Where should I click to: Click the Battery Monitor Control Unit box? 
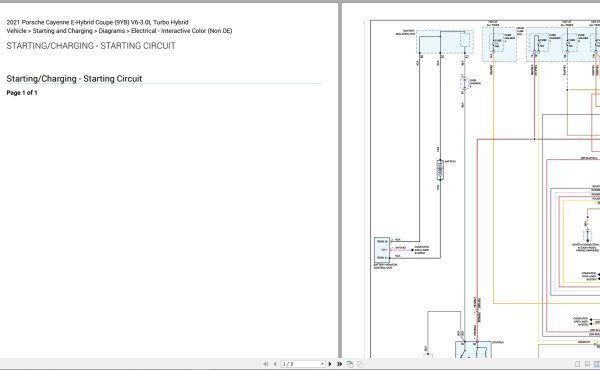(x=382, y=249)
